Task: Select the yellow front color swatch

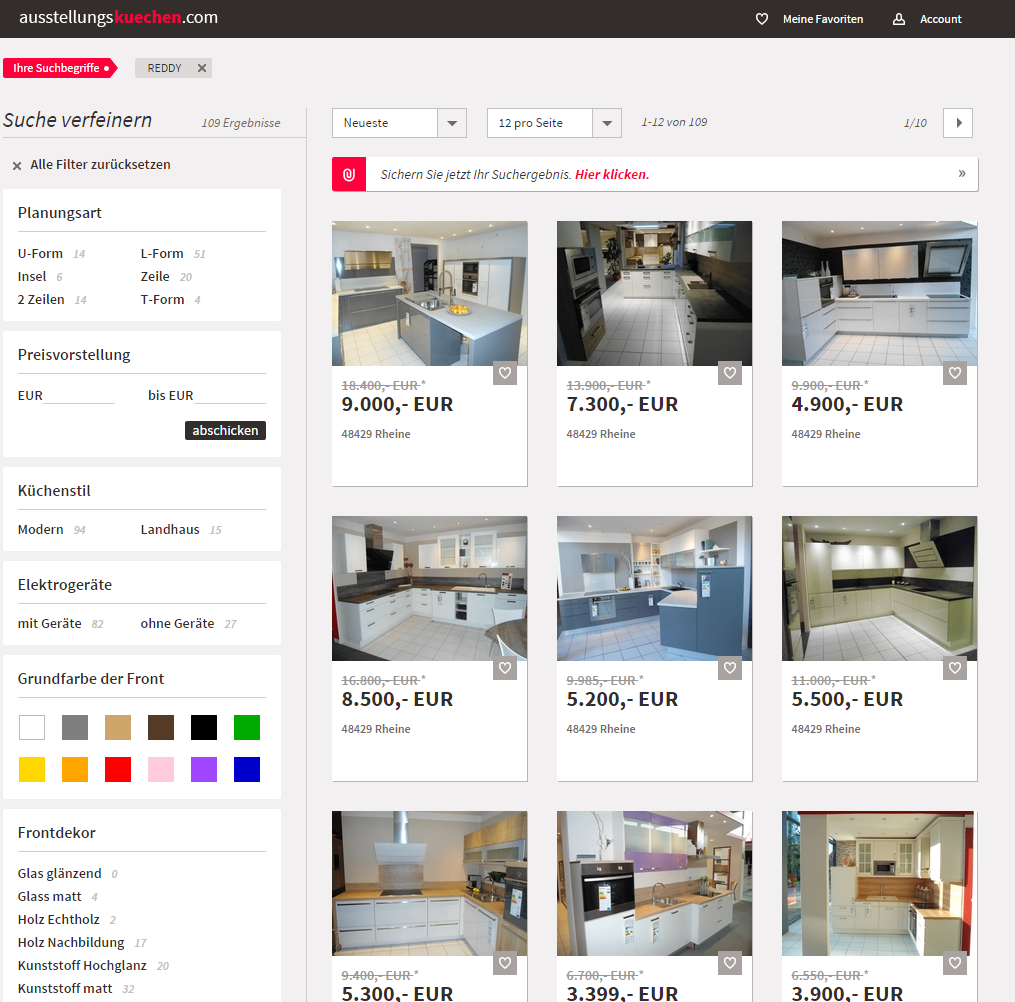Action: pos(32,770)
